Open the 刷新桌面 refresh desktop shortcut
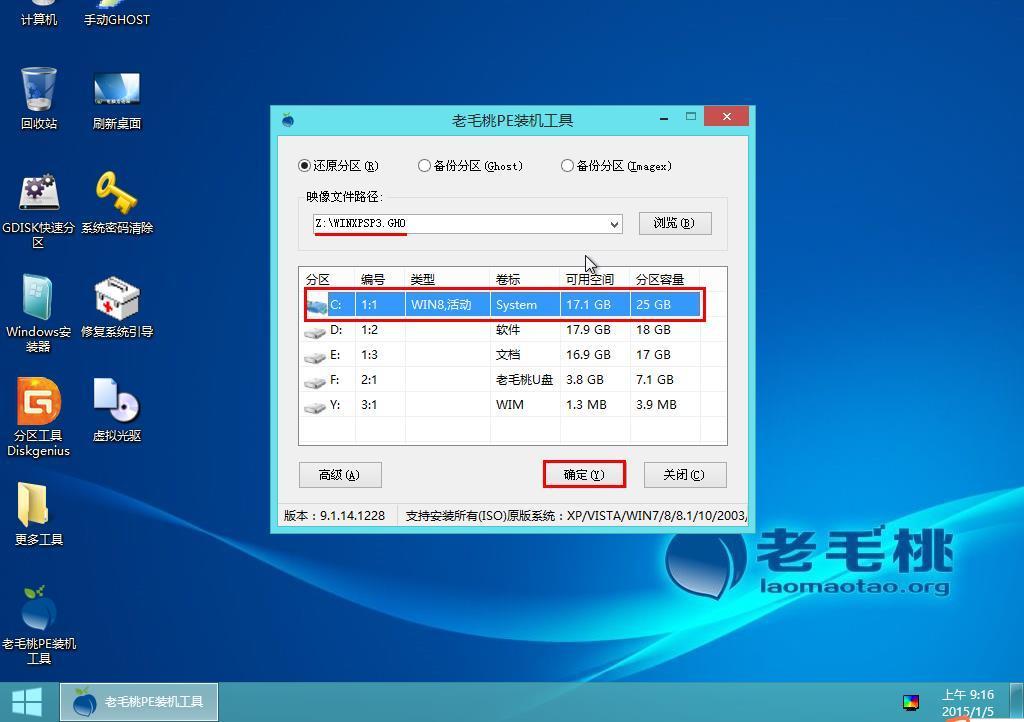Screen dimensions: 1024x722 (115, 88)
